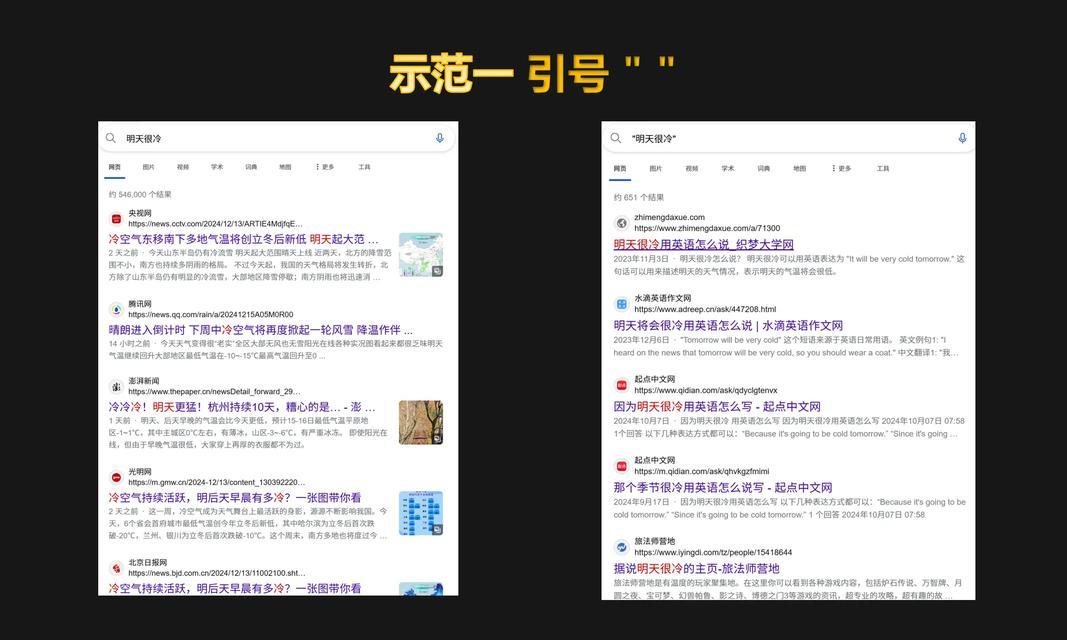The height and width of the screenshot is (640, 1067).
Task: Expand 更多 menu in the 546,000-results page
Action: (x=324, y=167)
